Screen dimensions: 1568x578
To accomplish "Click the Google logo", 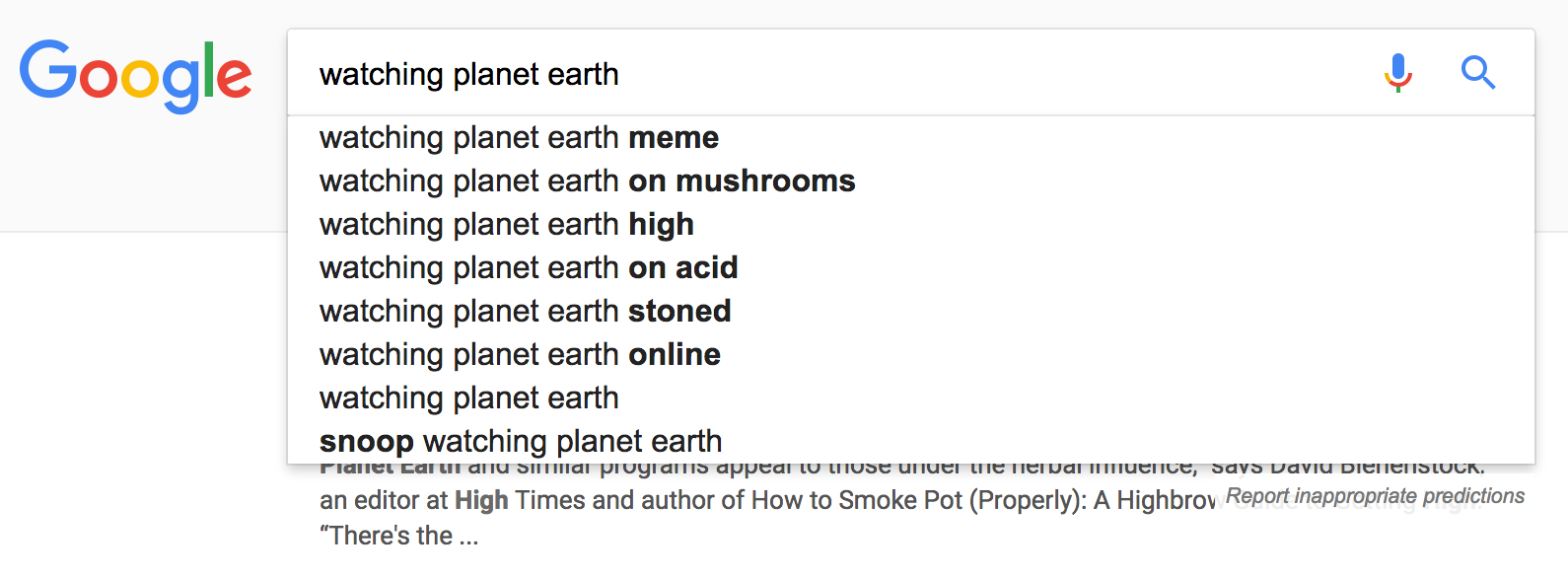I will (x=136, y=76).
